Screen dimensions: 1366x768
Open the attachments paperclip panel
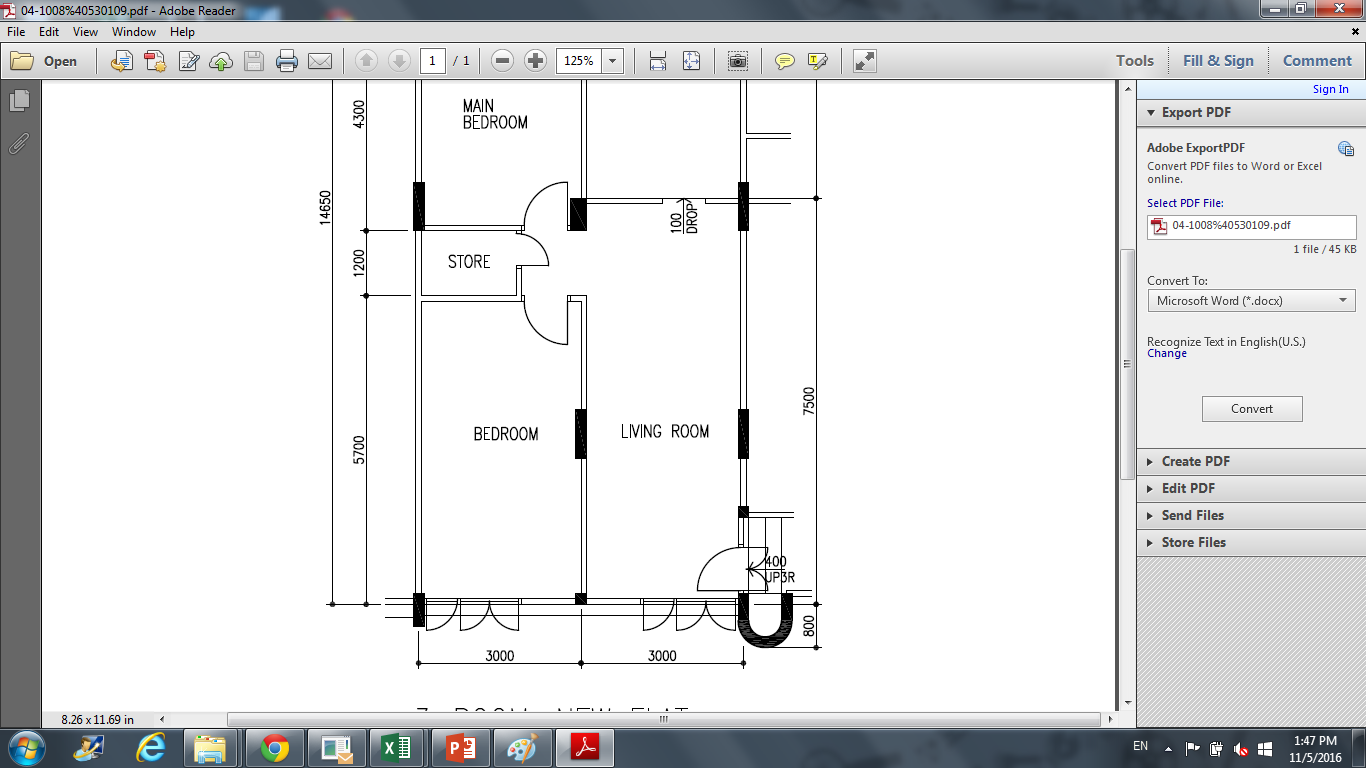(19, 143)
